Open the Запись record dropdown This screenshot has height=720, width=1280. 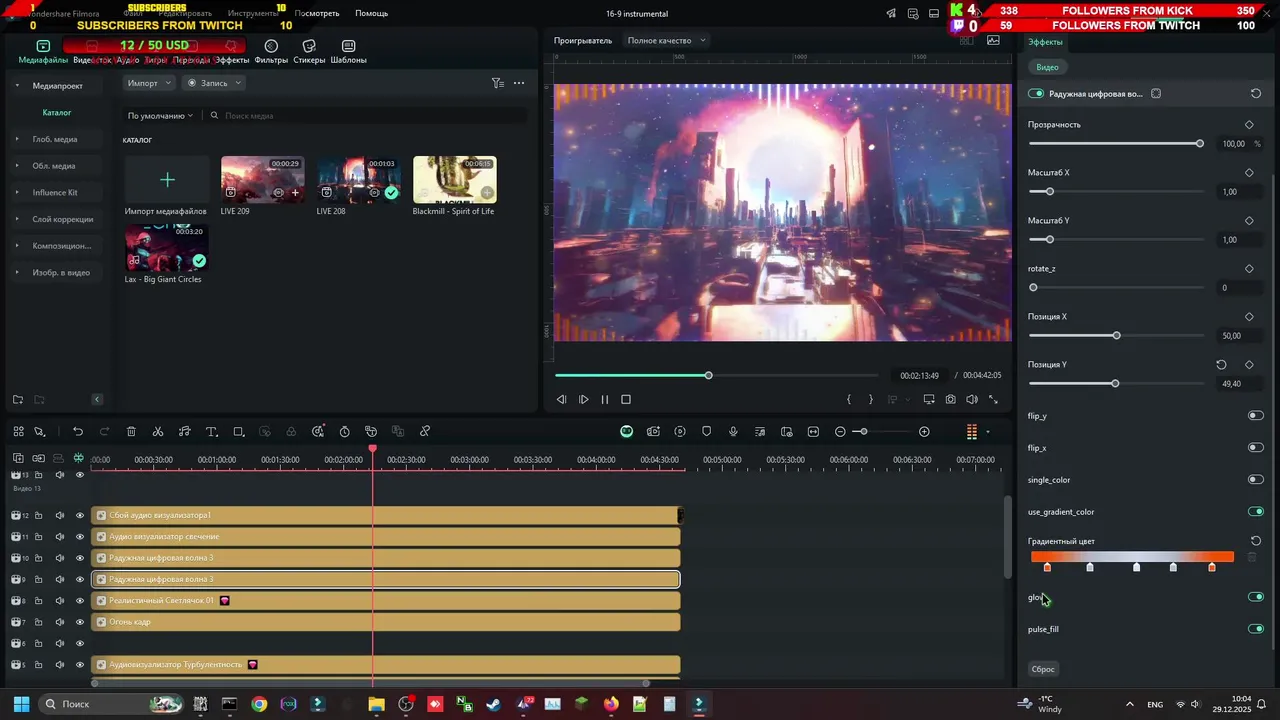point(214,83)
